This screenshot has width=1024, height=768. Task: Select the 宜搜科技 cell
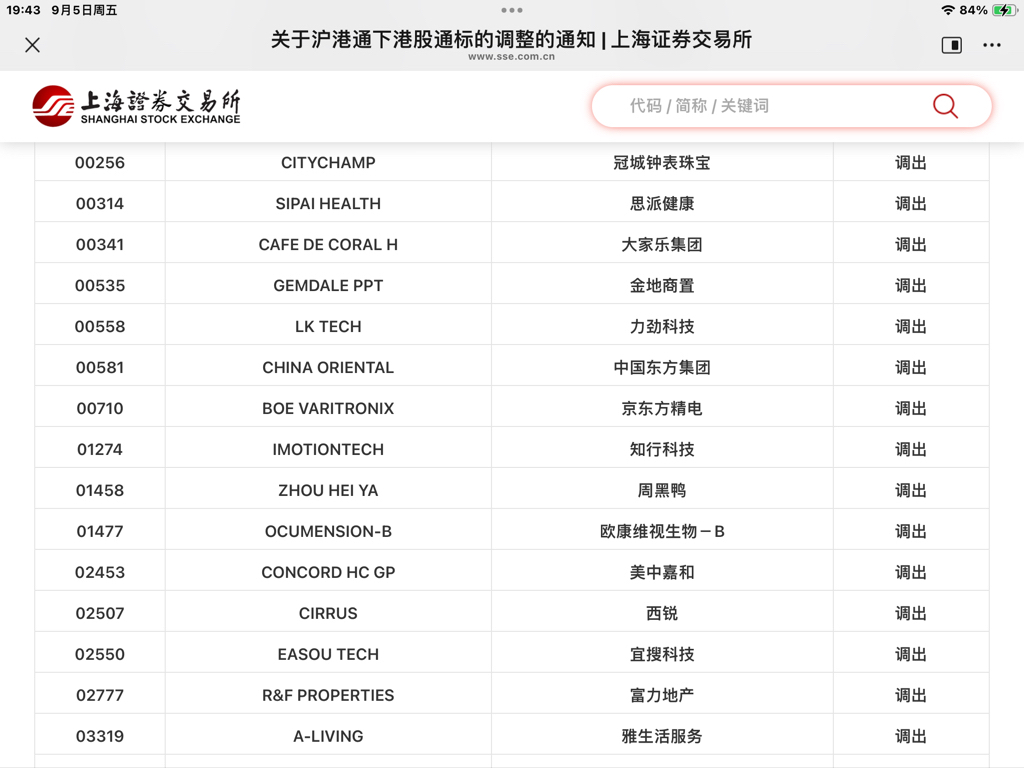[662, 654]
